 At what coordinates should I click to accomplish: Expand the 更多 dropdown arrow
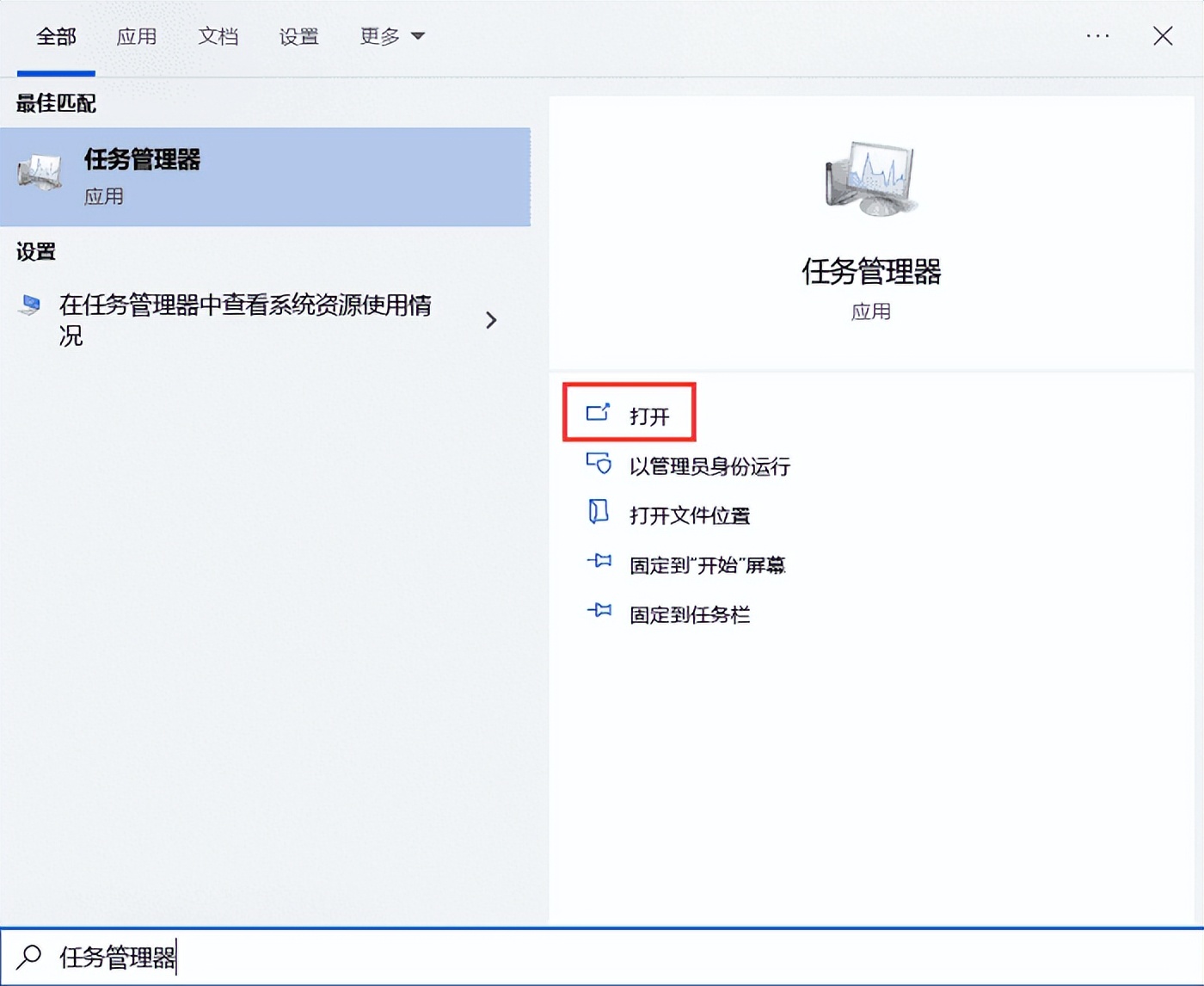417,37
